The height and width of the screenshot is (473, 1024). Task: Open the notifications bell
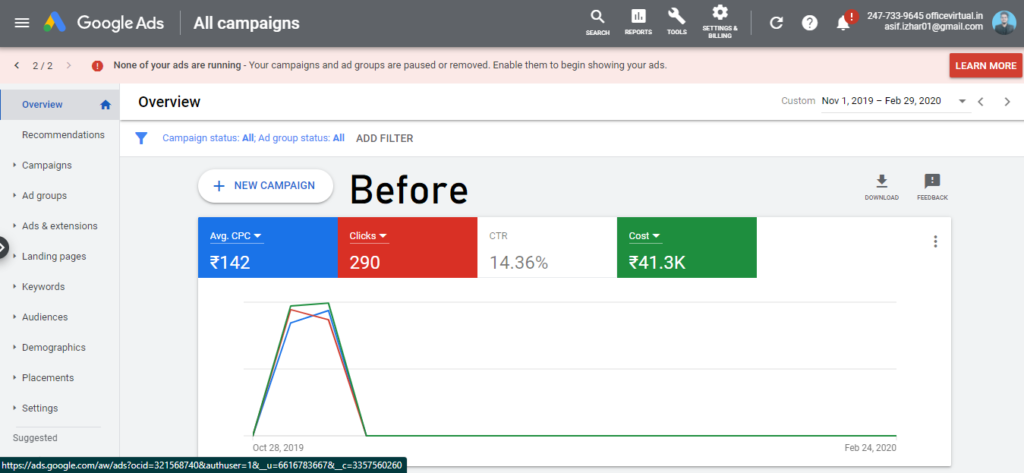(844, 23)
